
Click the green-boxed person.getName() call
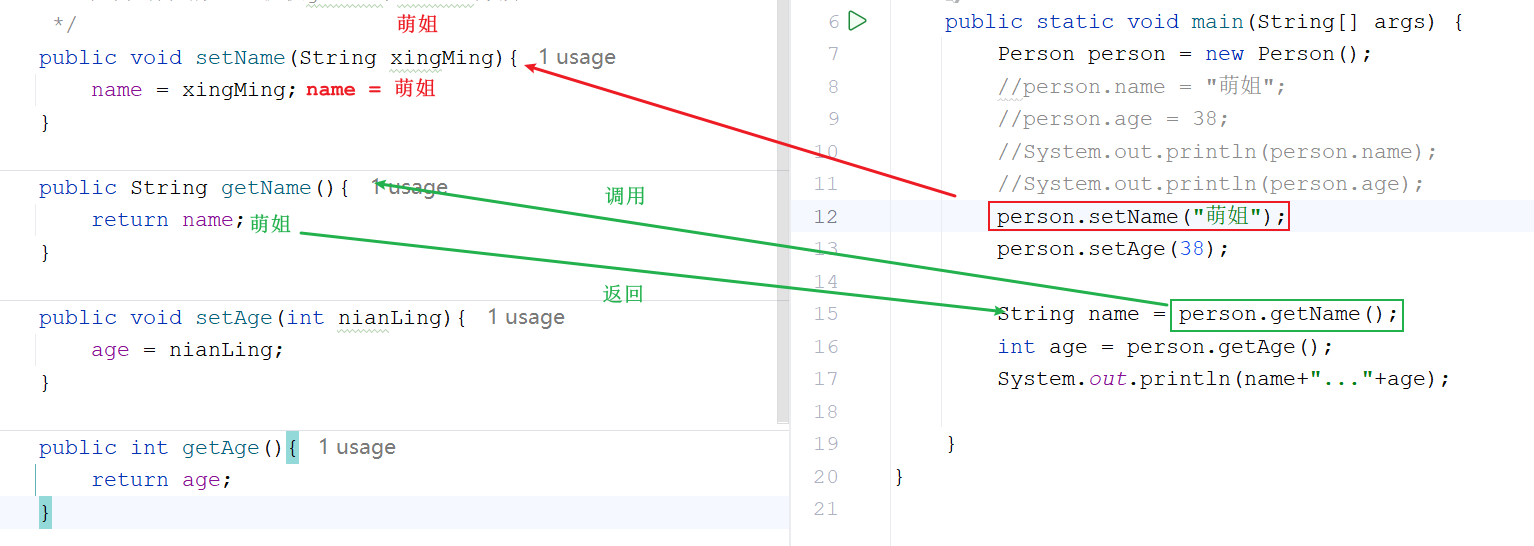1286,315
